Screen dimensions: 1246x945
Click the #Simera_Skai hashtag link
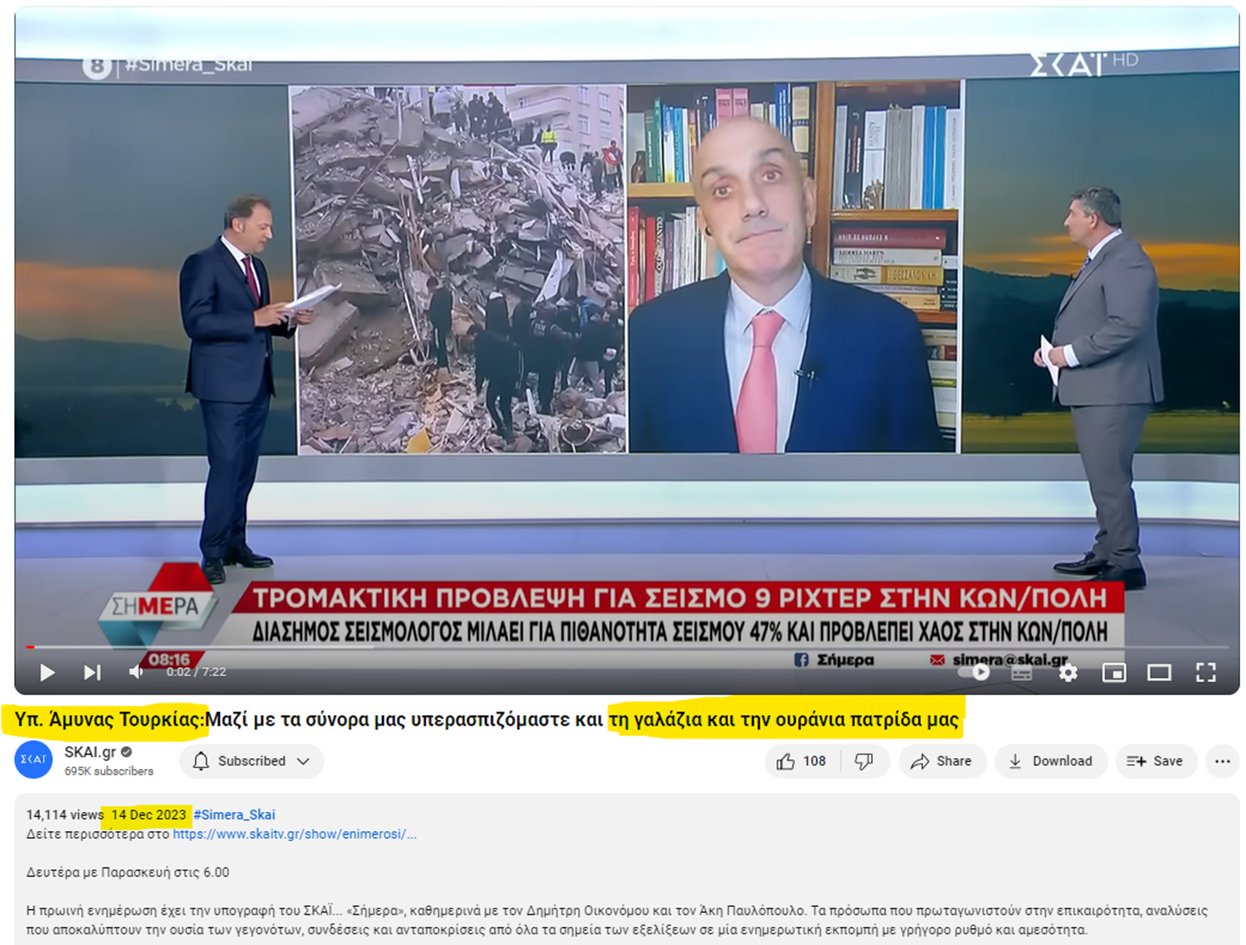pyautogui.click(x=234, y=814)
